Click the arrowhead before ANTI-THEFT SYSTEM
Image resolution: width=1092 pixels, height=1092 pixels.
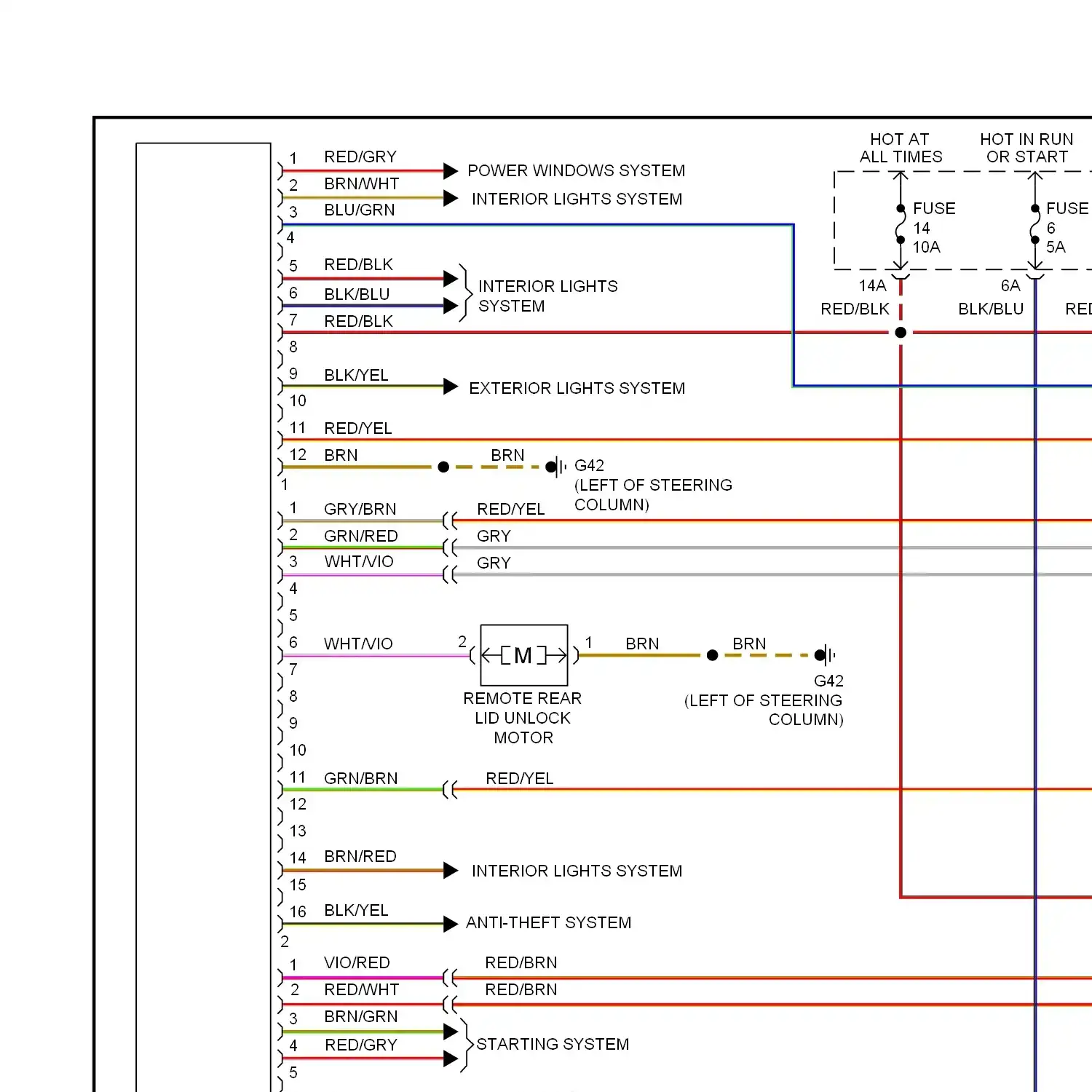click(451, 925)
